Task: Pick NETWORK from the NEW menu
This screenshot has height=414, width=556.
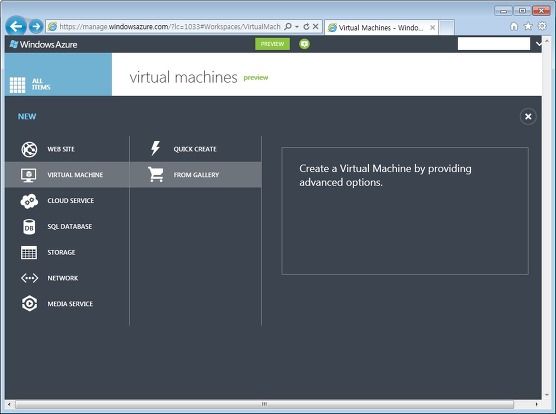Action: (67, 278)
